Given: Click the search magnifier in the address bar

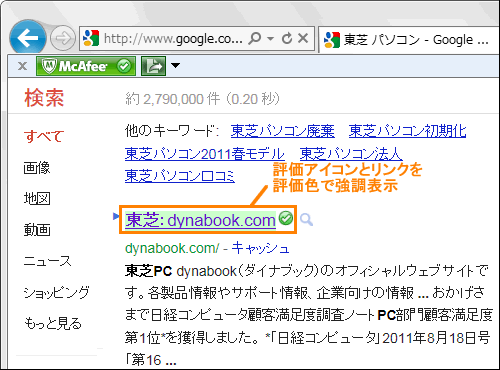Looking at the screenshot, I should [255, 38].
